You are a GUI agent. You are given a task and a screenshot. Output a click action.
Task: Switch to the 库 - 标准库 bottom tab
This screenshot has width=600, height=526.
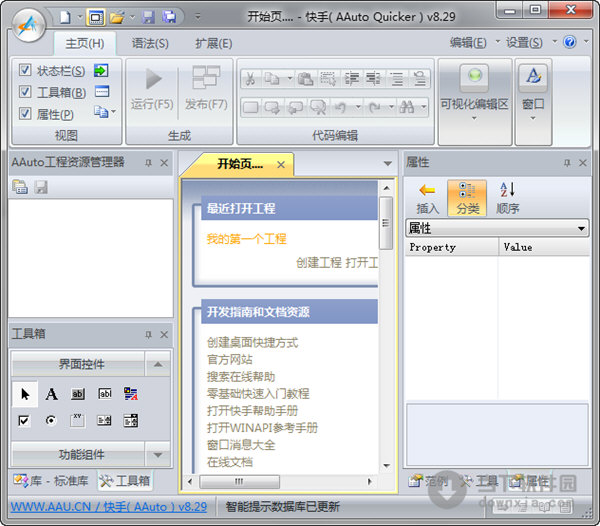point(51,481)
